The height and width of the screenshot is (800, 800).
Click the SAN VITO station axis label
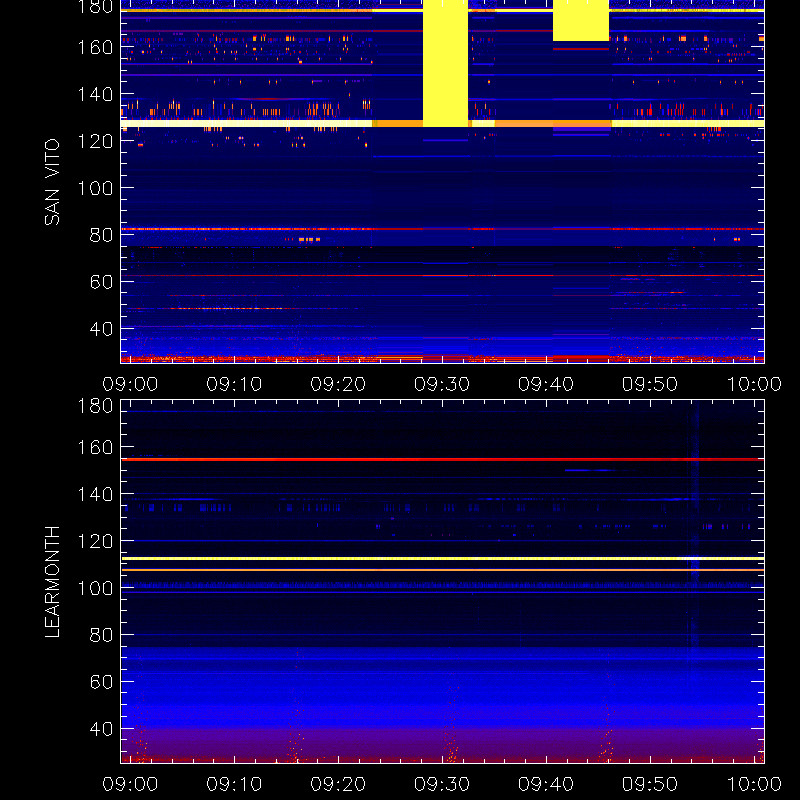pos(52,182)
